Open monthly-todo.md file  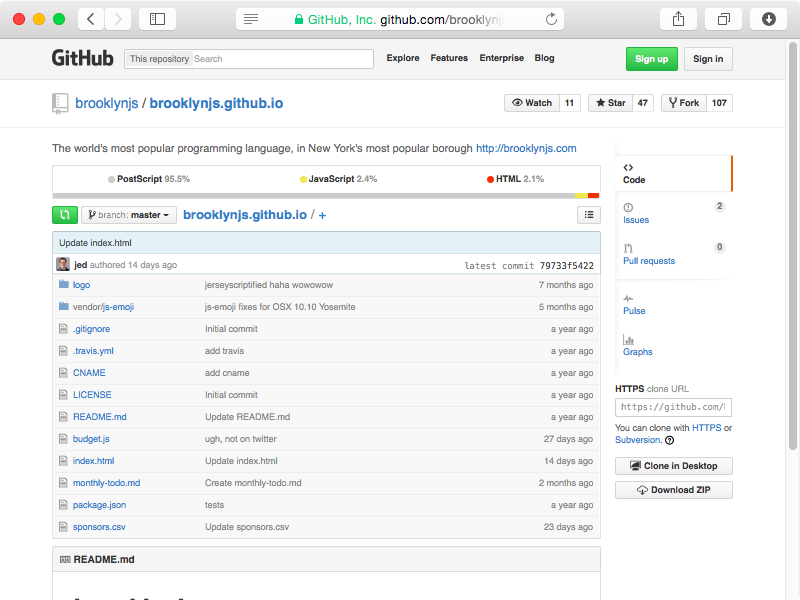coord(106,483)
